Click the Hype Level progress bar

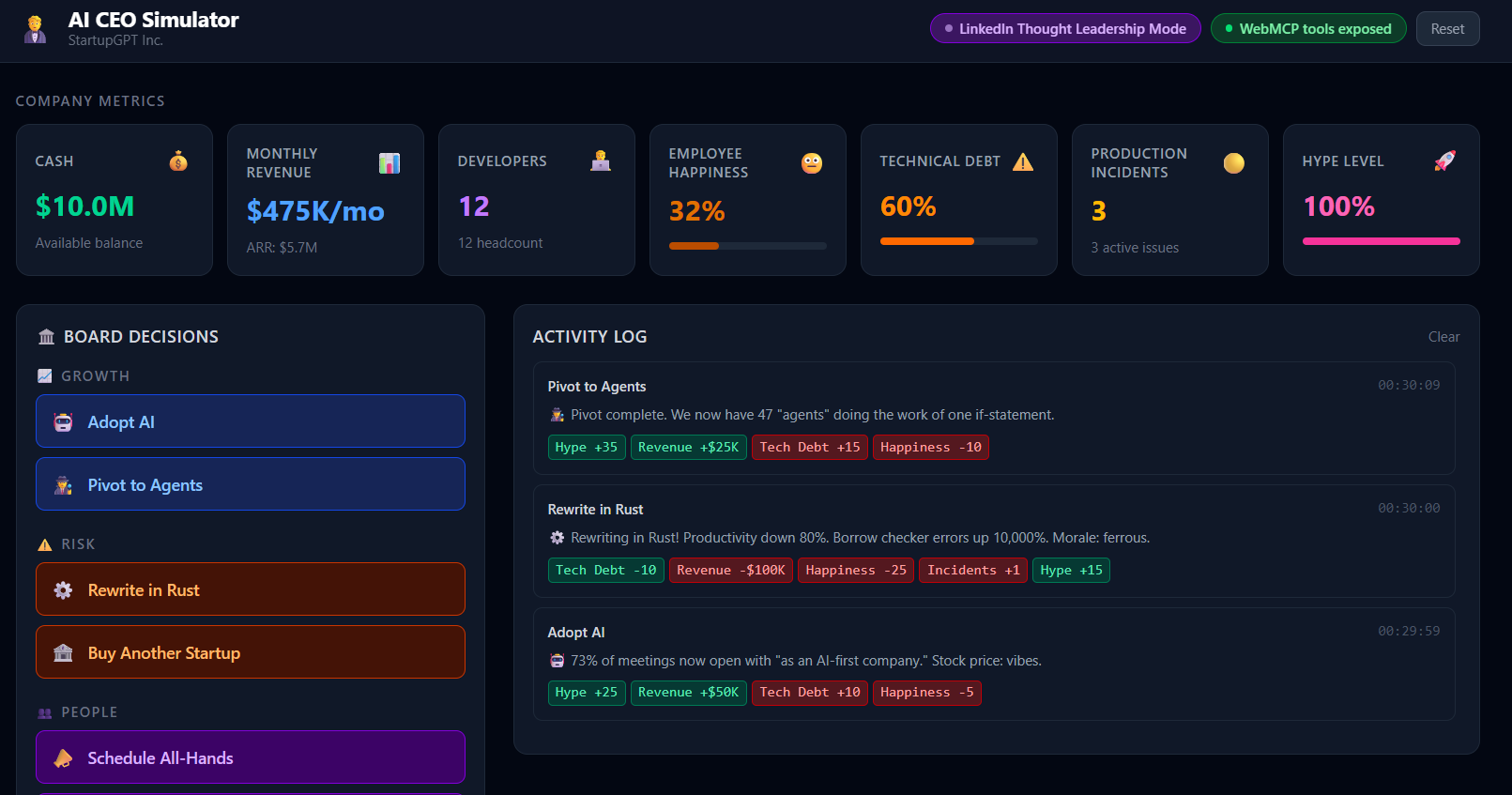coord(1382,241)
